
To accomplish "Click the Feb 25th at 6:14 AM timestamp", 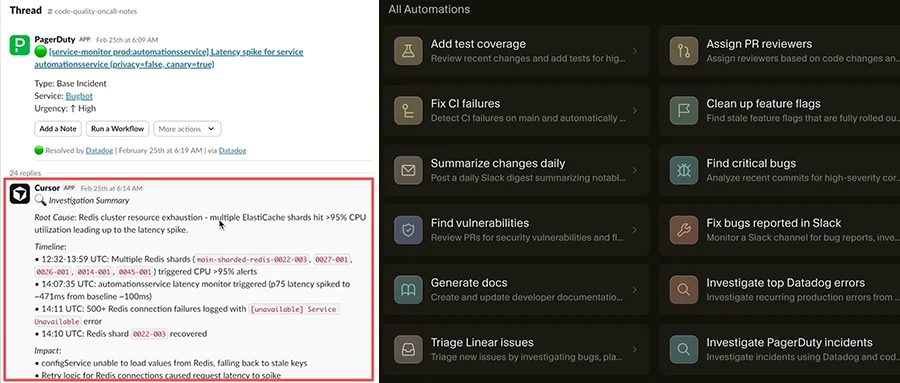I will point(112,188).
